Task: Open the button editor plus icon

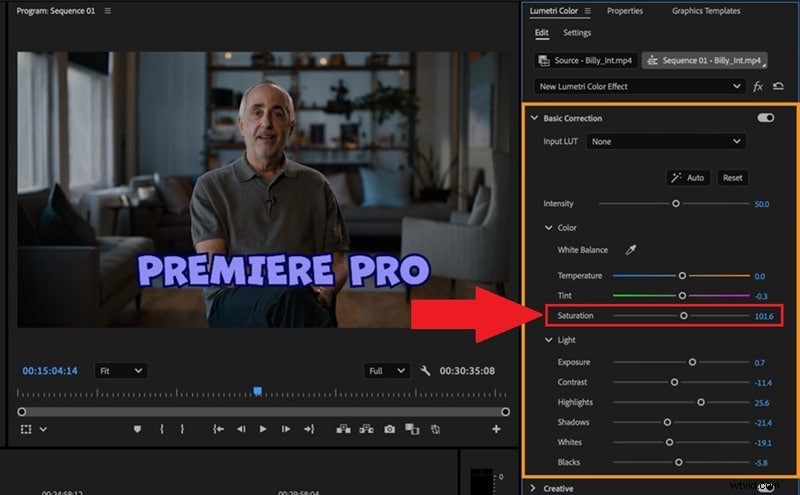Action: click(x=496, y=429)
